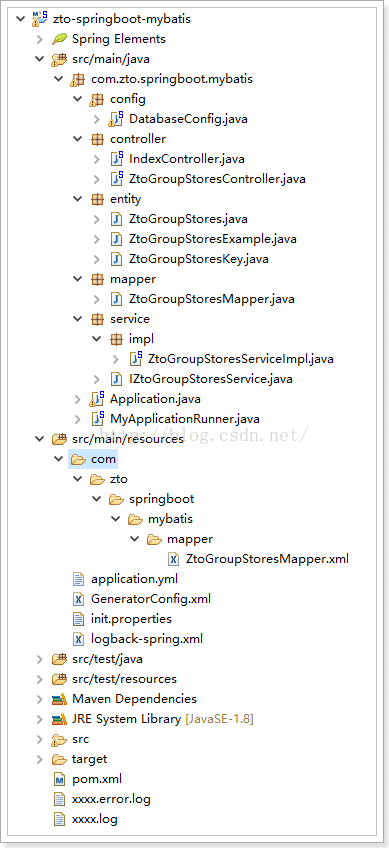Screen dimensions: 389x848
Task: Click the pom.xml Maven file icon
Action: click(60, 779)
